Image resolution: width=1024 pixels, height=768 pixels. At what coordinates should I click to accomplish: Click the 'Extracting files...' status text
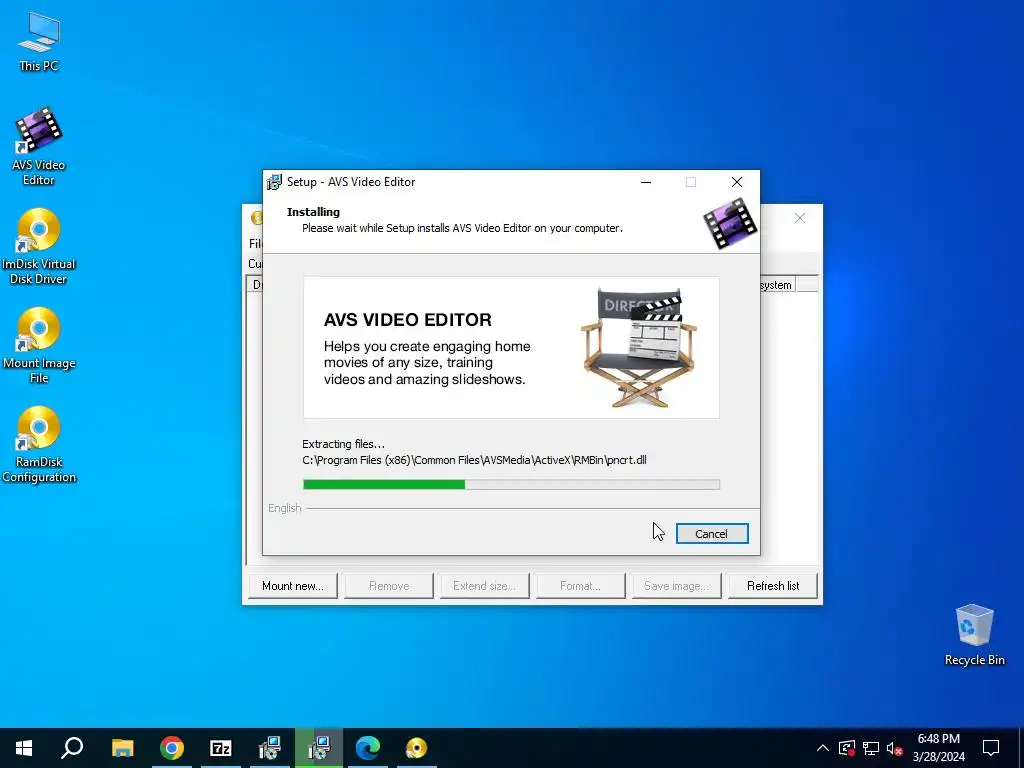point(344,444)
